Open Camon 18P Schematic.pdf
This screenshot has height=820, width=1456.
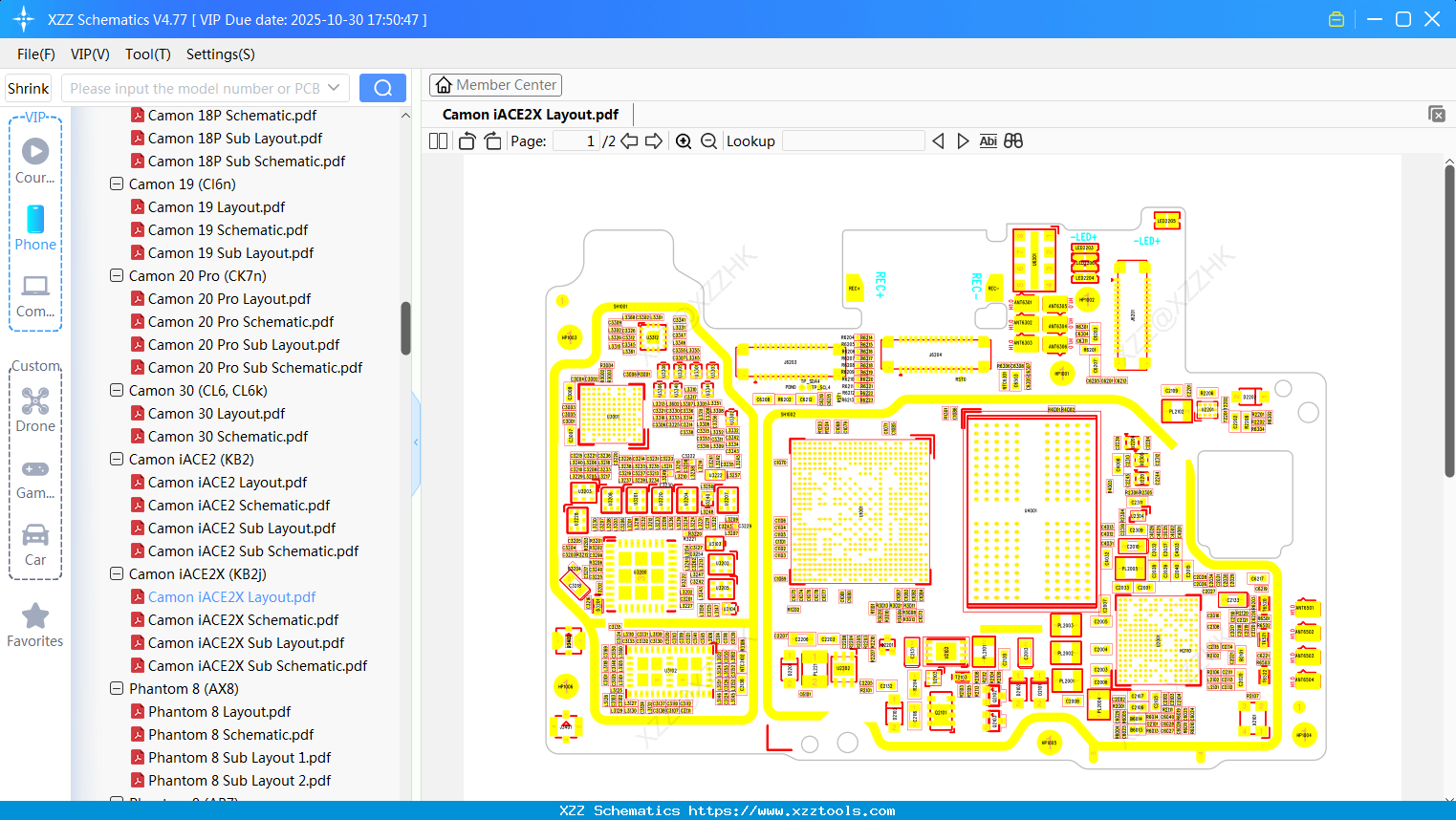click(x=232, y=116)
